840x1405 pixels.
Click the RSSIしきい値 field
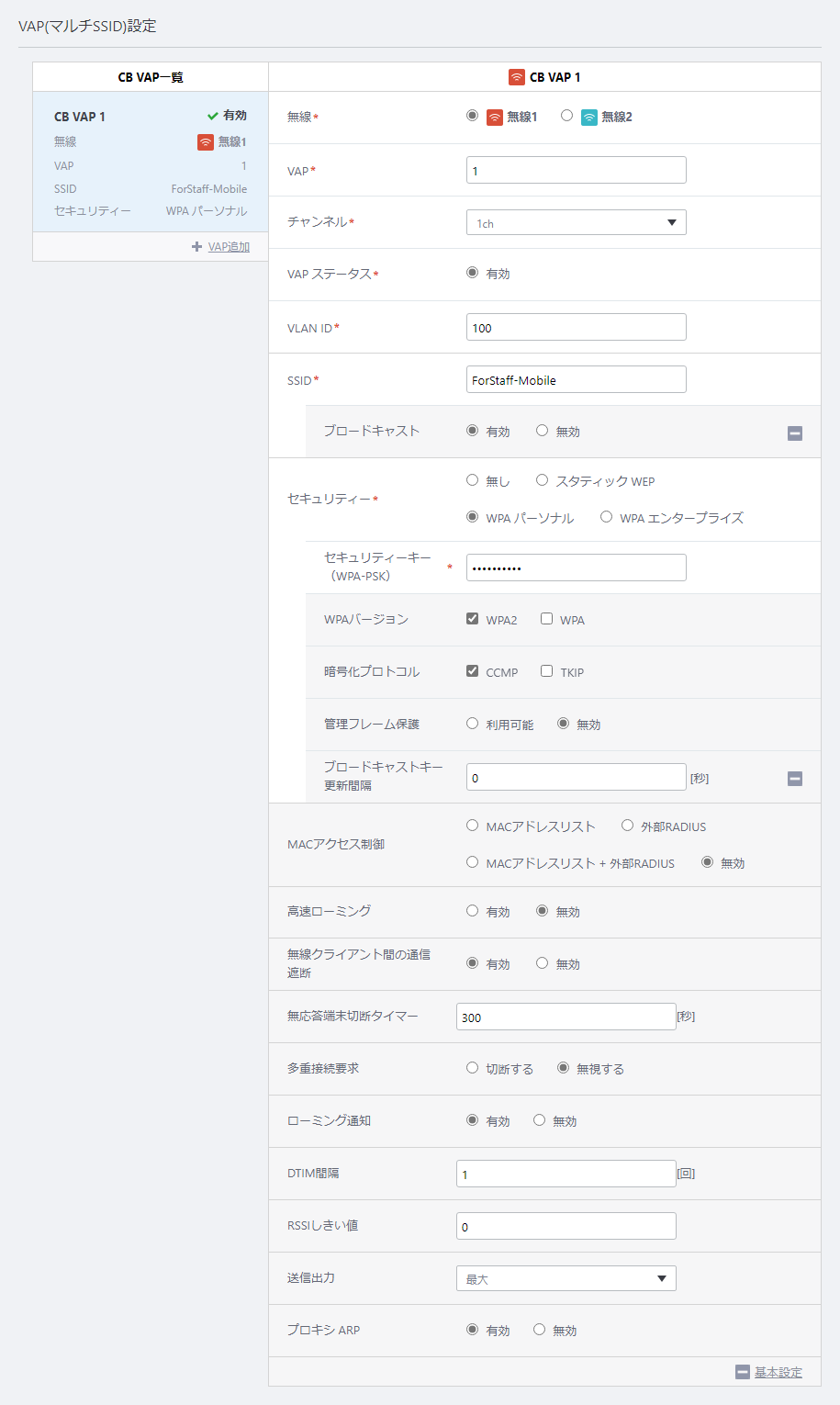click(x=566, y=1226)
